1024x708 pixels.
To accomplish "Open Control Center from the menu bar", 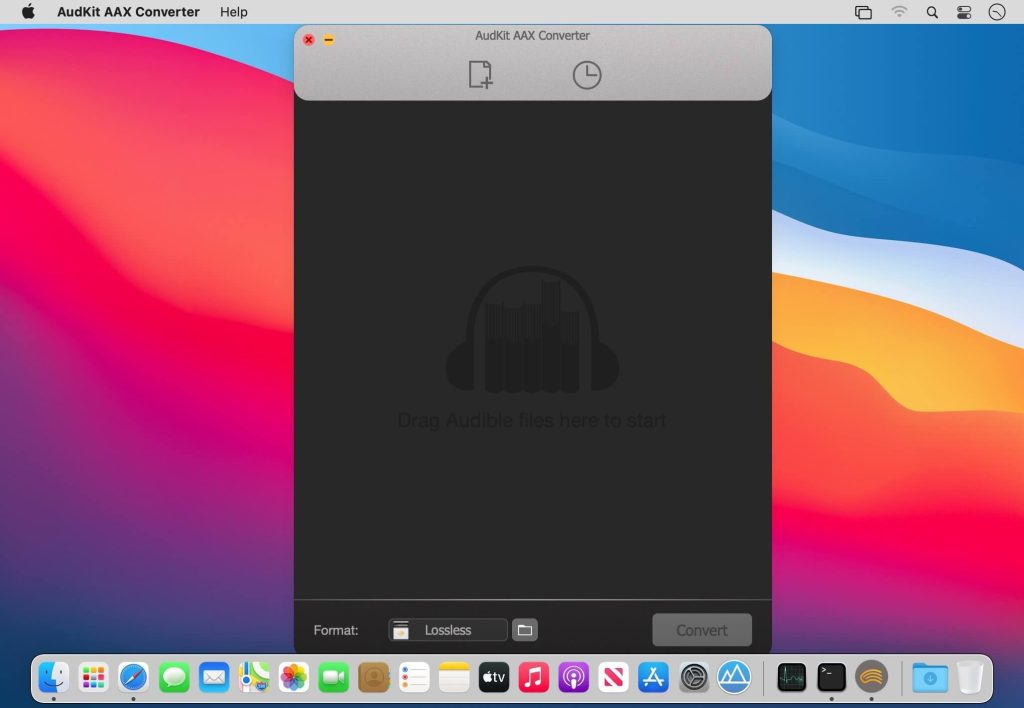I will pos(964,12).
